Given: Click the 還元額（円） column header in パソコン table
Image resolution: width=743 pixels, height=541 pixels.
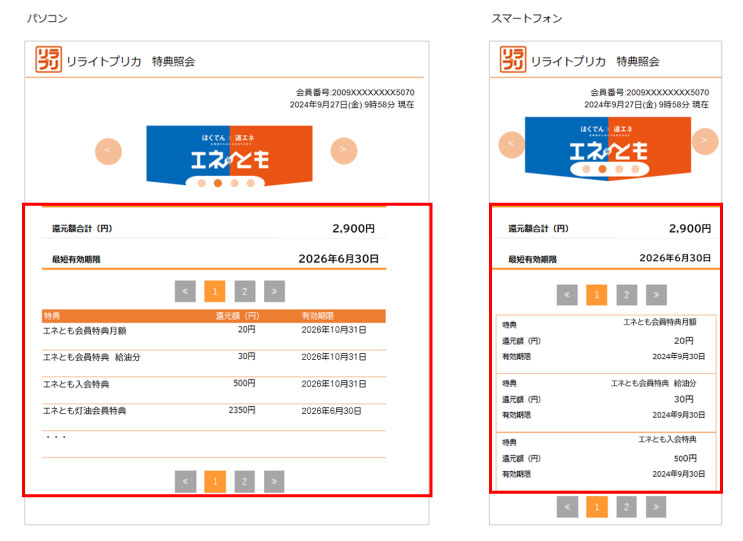Looking at the screenshot, I should click(237, 316).
